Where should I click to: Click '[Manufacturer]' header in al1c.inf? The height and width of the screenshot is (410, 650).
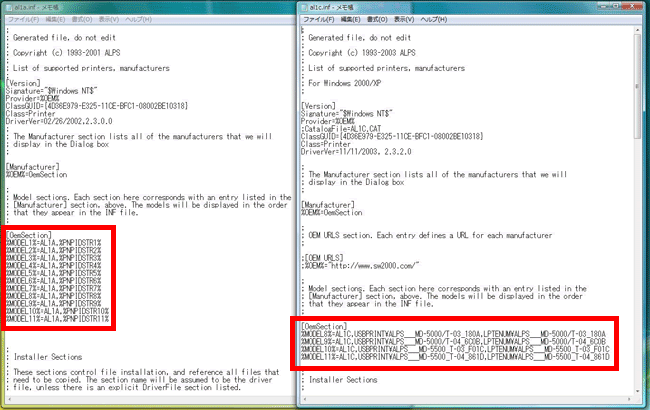[x=328, y=205]
